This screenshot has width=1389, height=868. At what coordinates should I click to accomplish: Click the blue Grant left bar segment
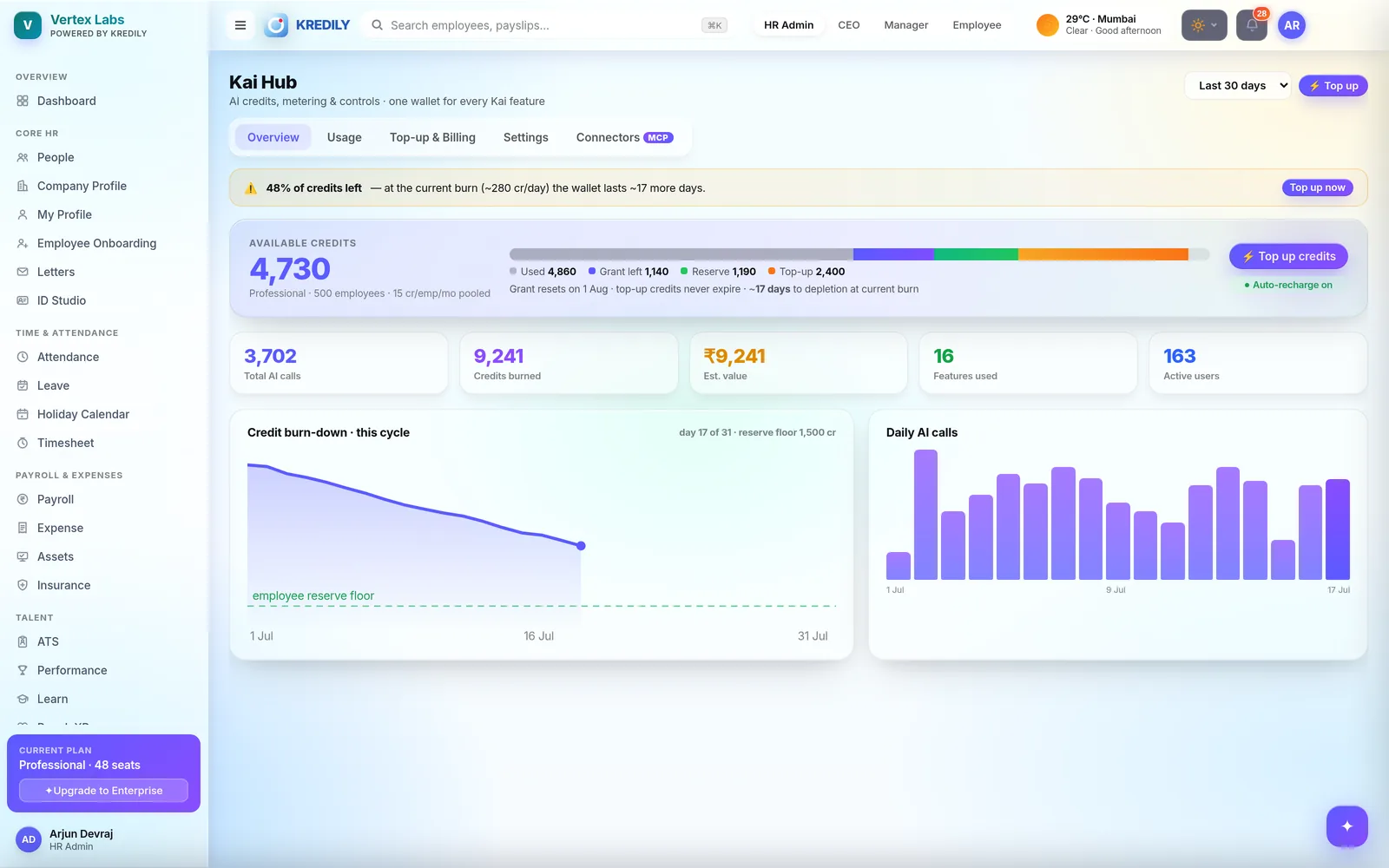[893, 254]
